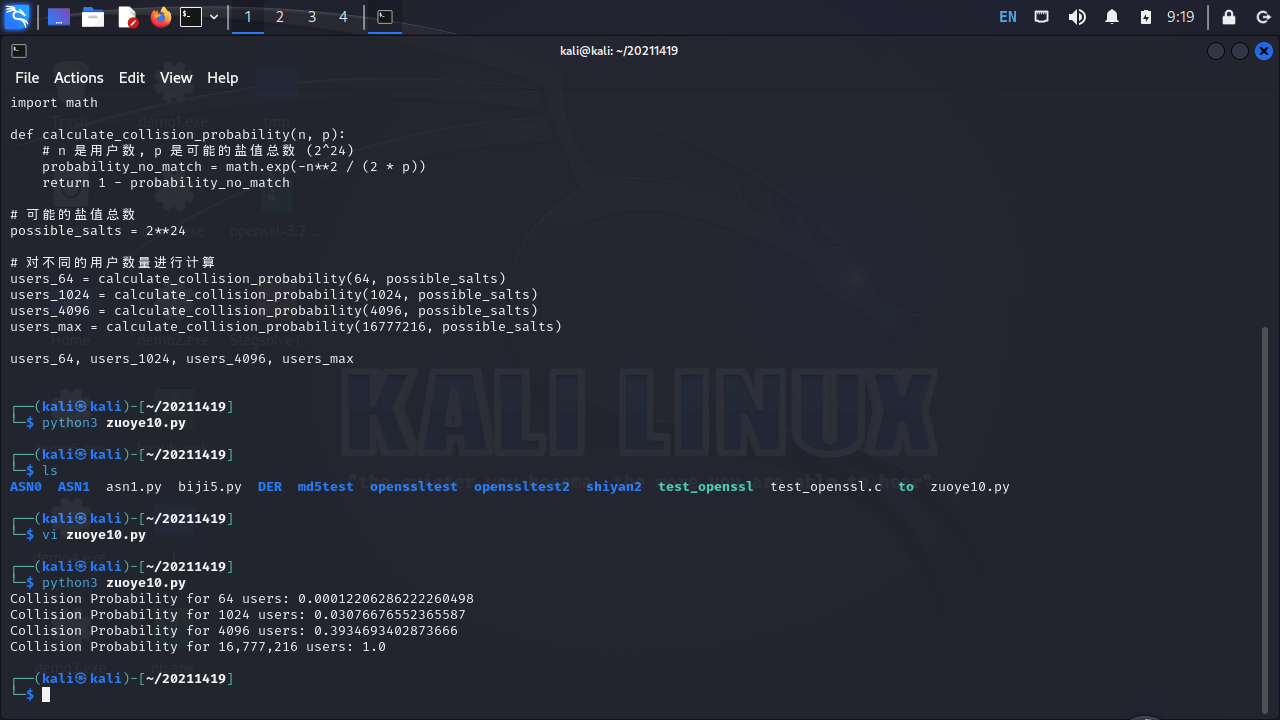Open the View menu

[x=176, y=78]
